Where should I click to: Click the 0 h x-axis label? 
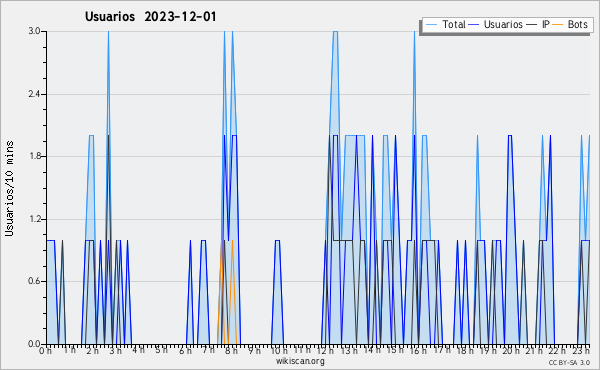point(46,351)
